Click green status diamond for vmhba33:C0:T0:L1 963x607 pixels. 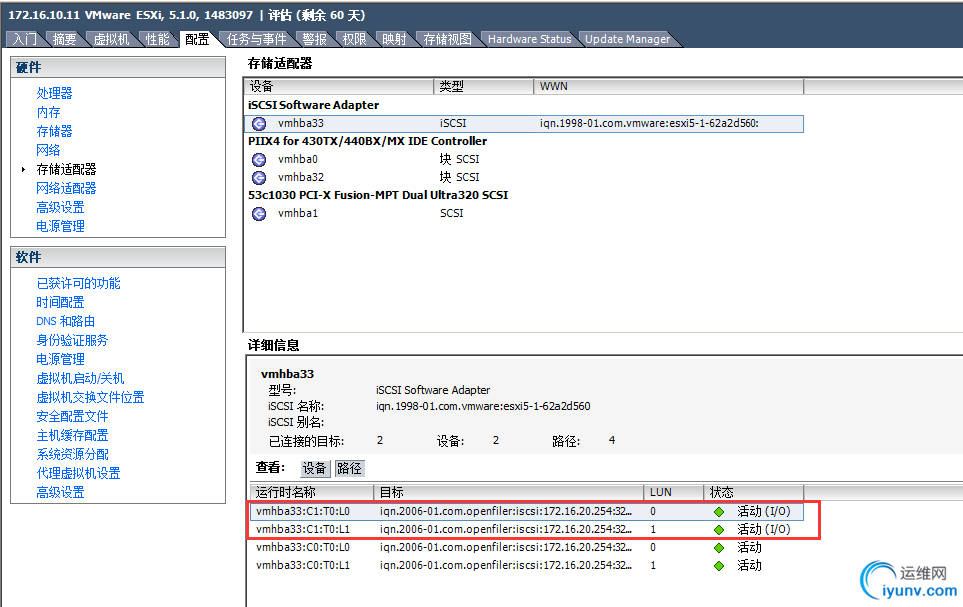[719, 566]
